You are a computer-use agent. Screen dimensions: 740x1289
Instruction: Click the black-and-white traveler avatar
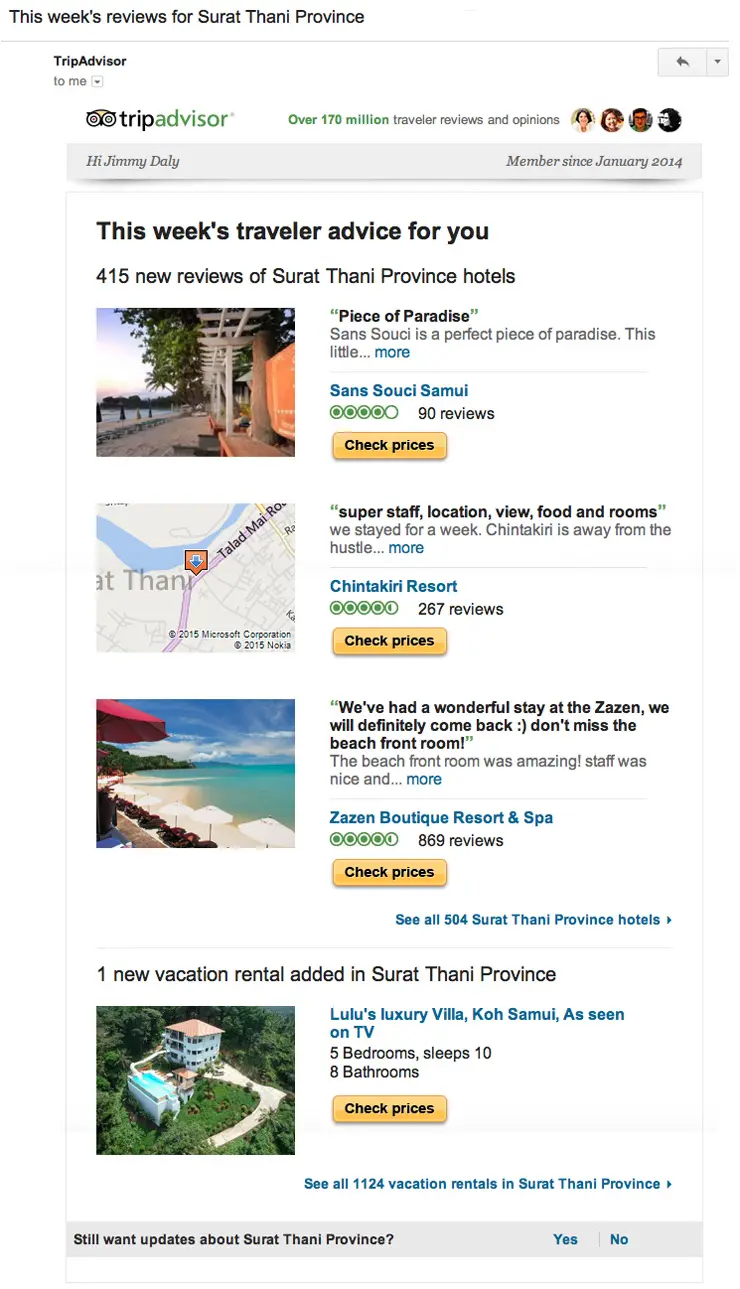[x=669, y=120]
